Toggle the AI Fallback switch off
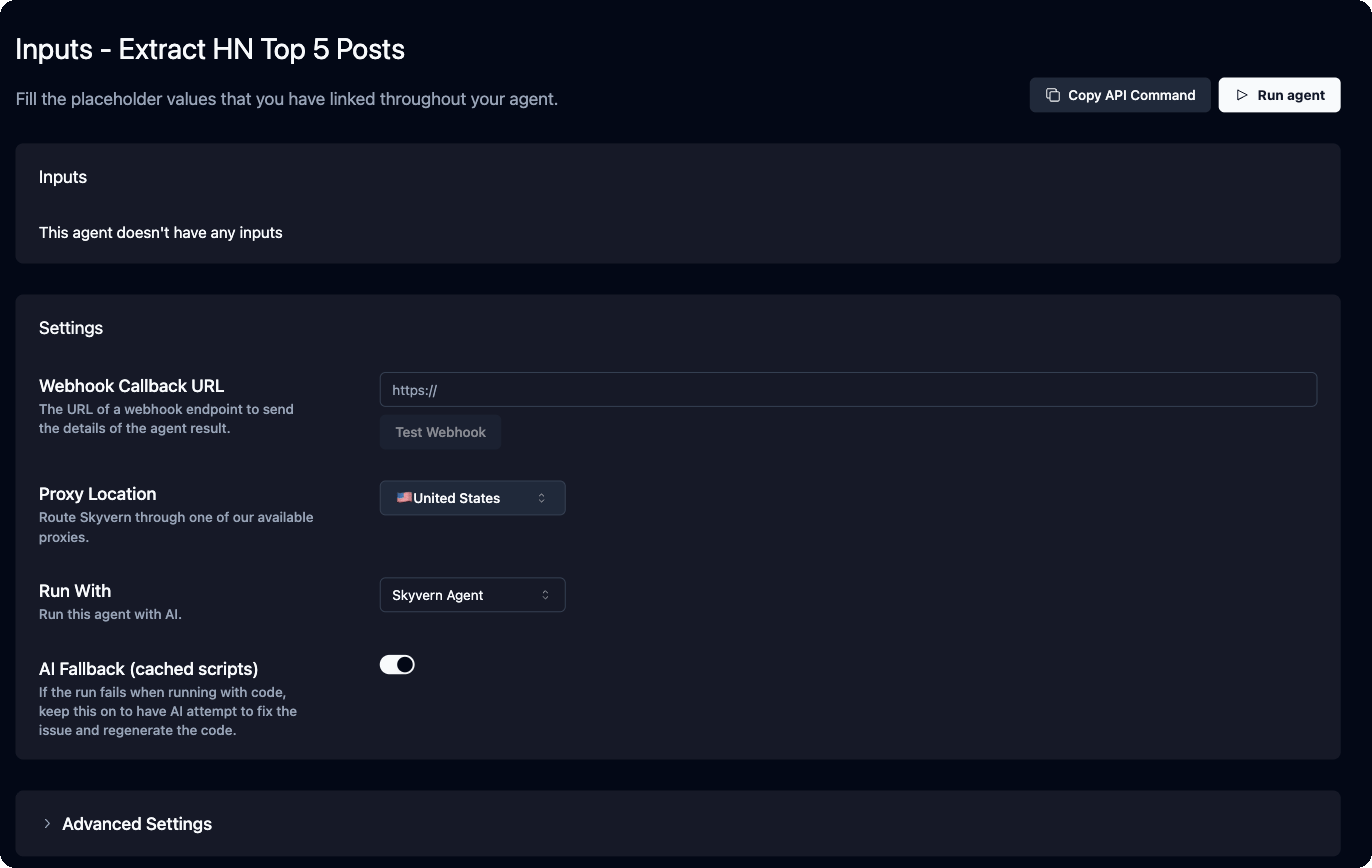1372x868 pixels. [397, 665]
